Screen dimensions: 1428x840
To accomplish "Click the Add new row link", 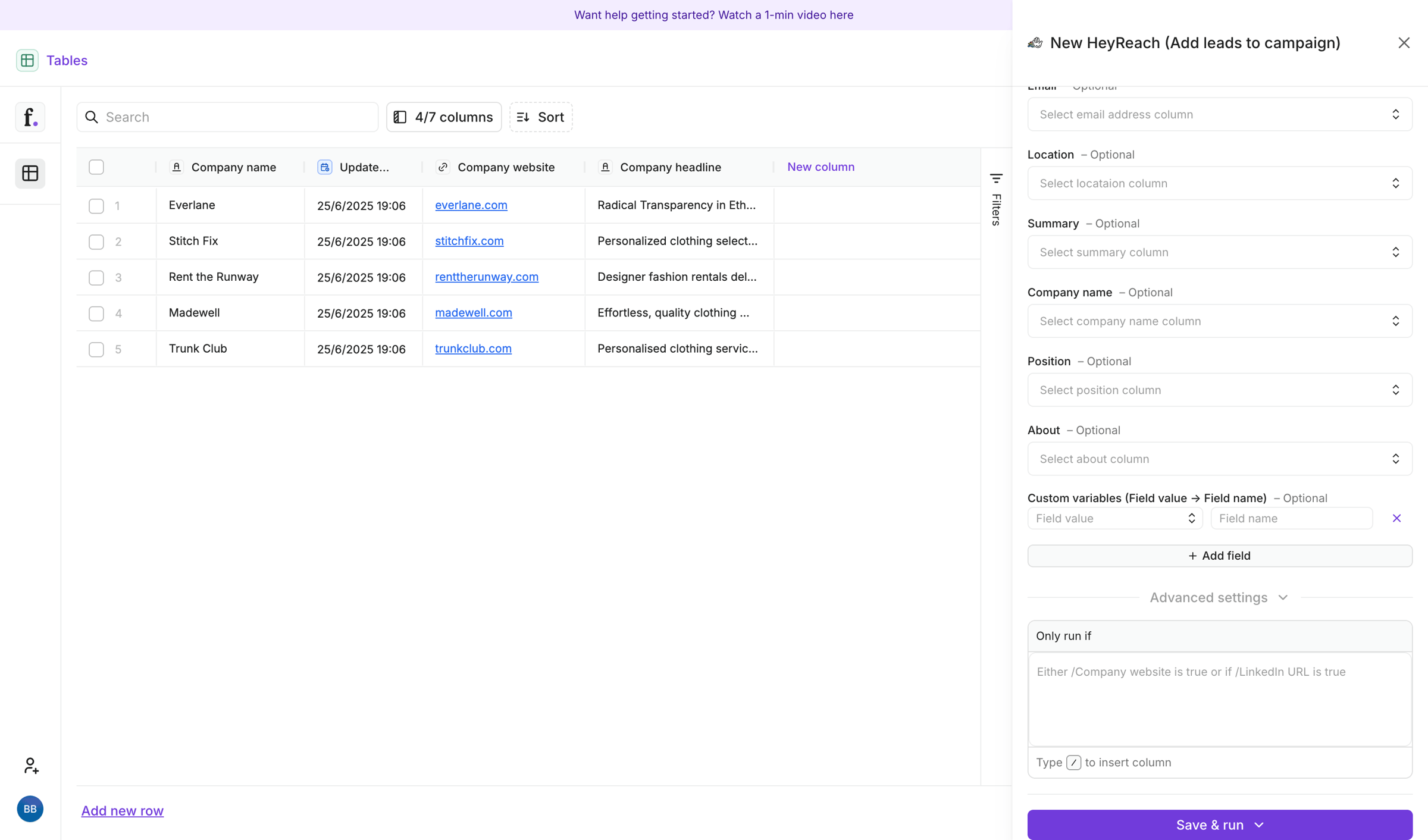I will click(x=123, y=810).
